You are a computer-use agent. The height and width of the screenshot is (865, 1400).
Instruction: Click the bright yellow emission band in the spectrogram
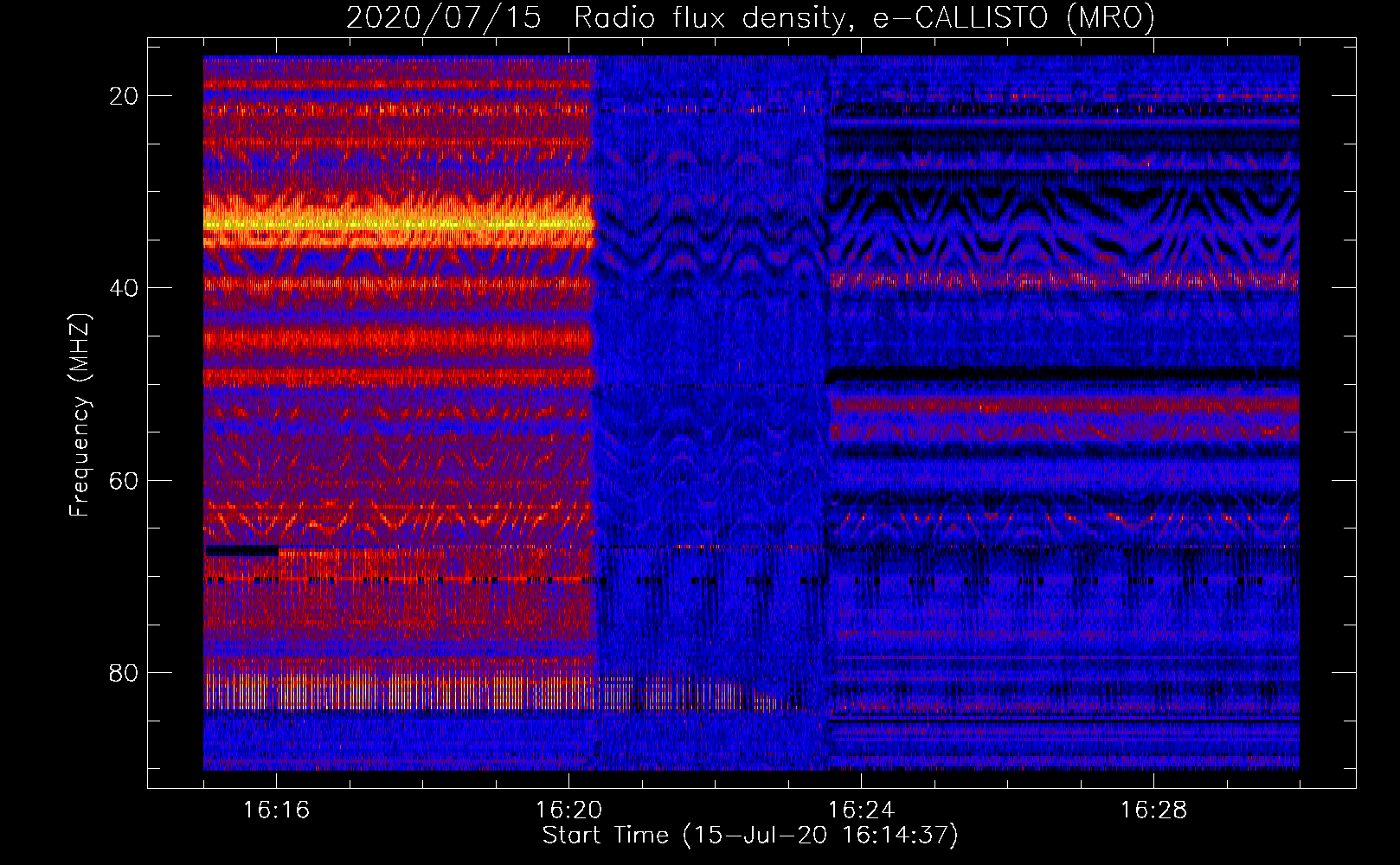pos(399,222)
